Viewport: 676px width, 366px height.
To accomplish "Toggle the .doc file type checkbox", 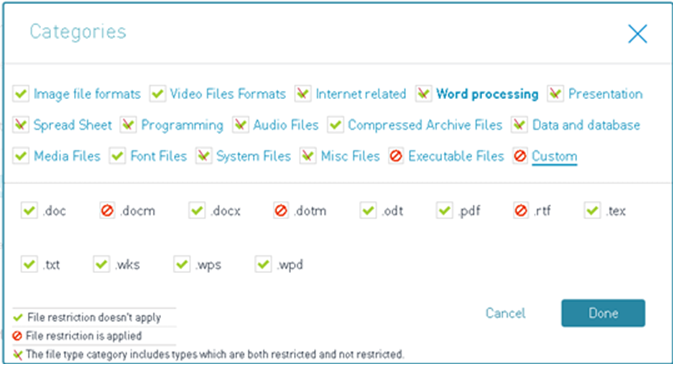I will click(29, 211).
